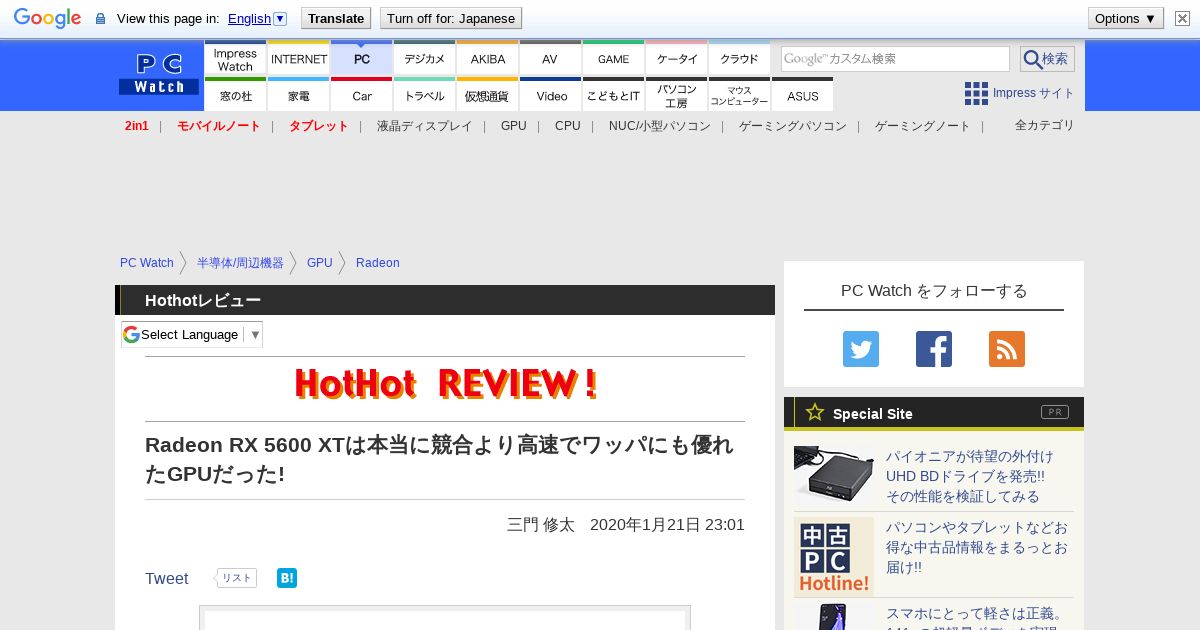Open the AKIBA tab
Screen dimensions: 1200x630
pyautogui.click(x=487, y=59)
